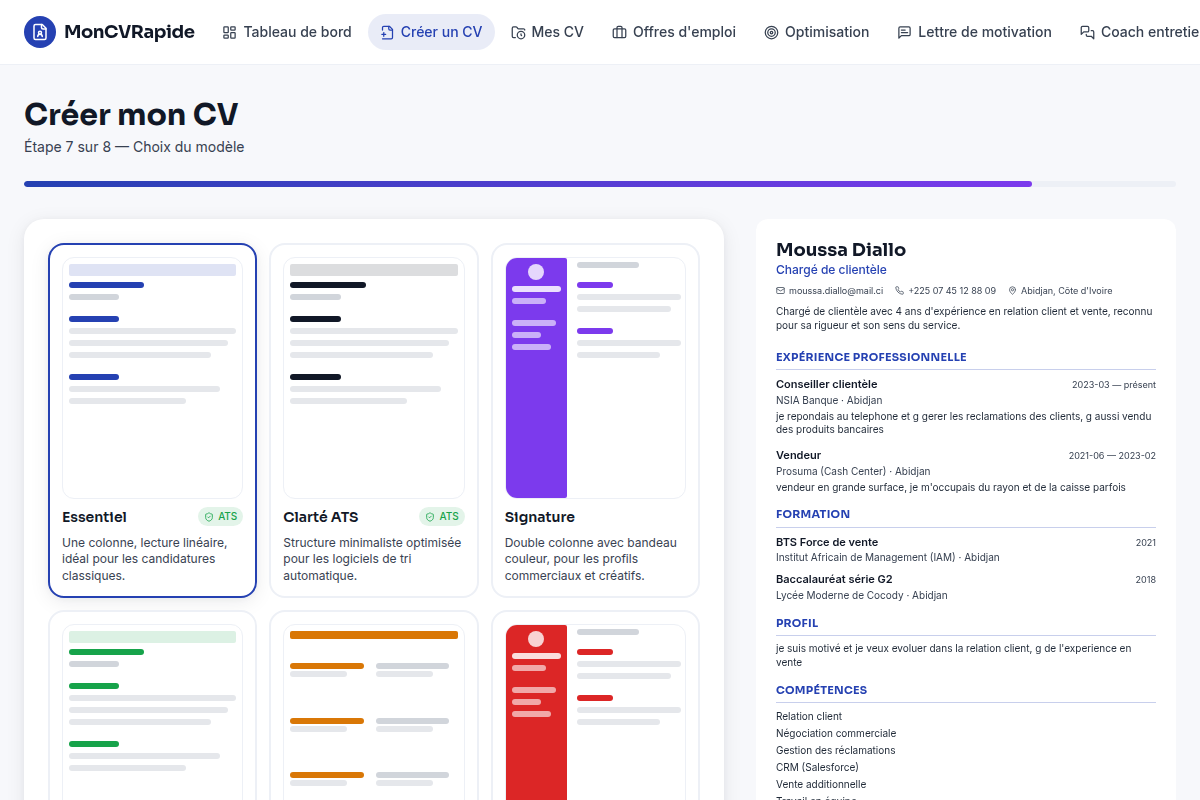This screenshot has height=800, width=1200.
Task: Click the Offres d'emploi briefcase icon
Action: click(619, 32)
